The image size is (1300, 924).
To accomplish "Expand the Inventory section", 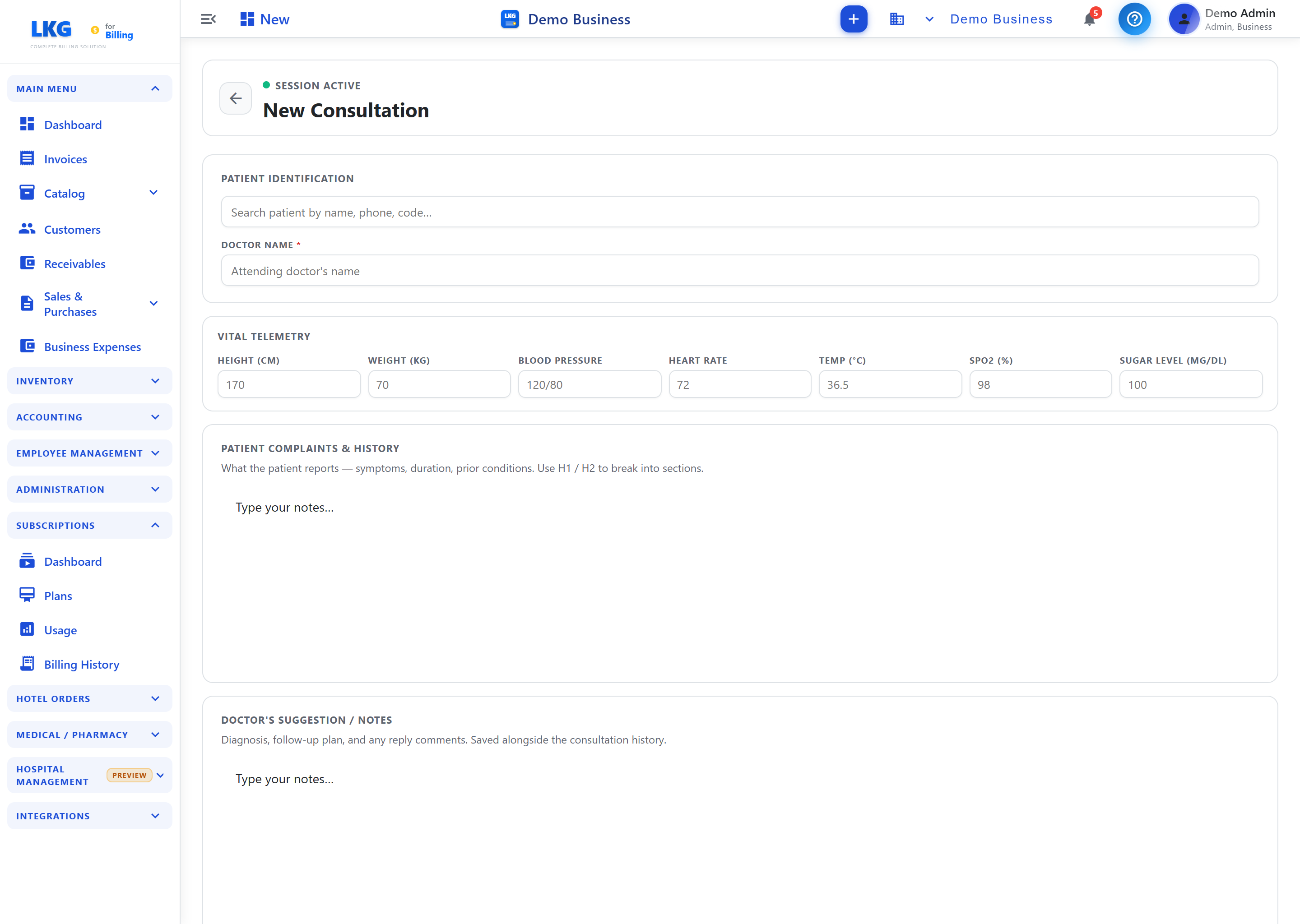I will pos(90,381).
